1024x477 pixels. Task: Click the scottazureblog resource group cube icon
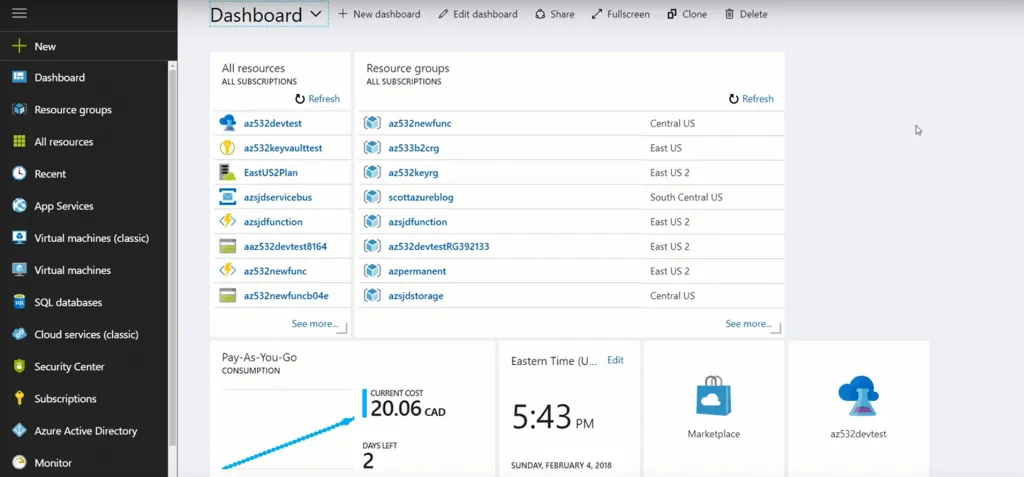pos(372,197)
